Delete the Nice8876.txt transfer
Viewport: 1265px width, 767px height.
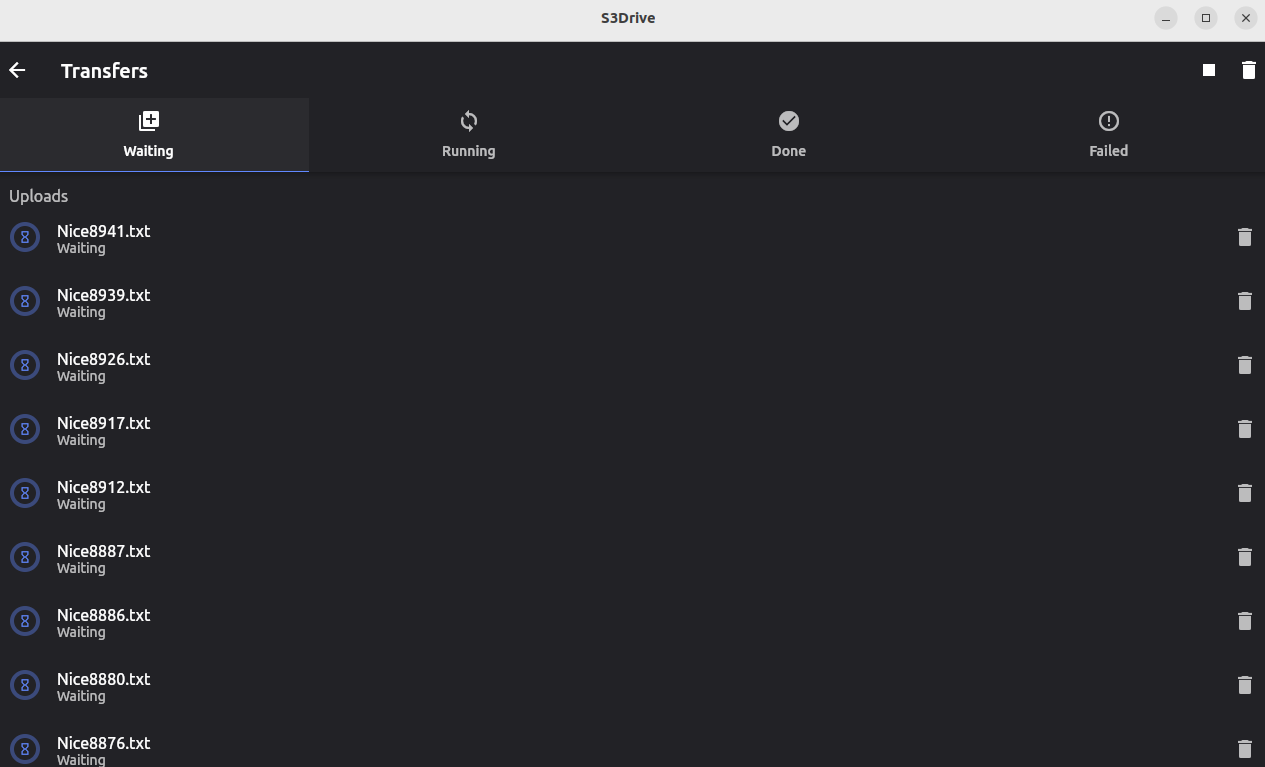tap(1245, 749)
